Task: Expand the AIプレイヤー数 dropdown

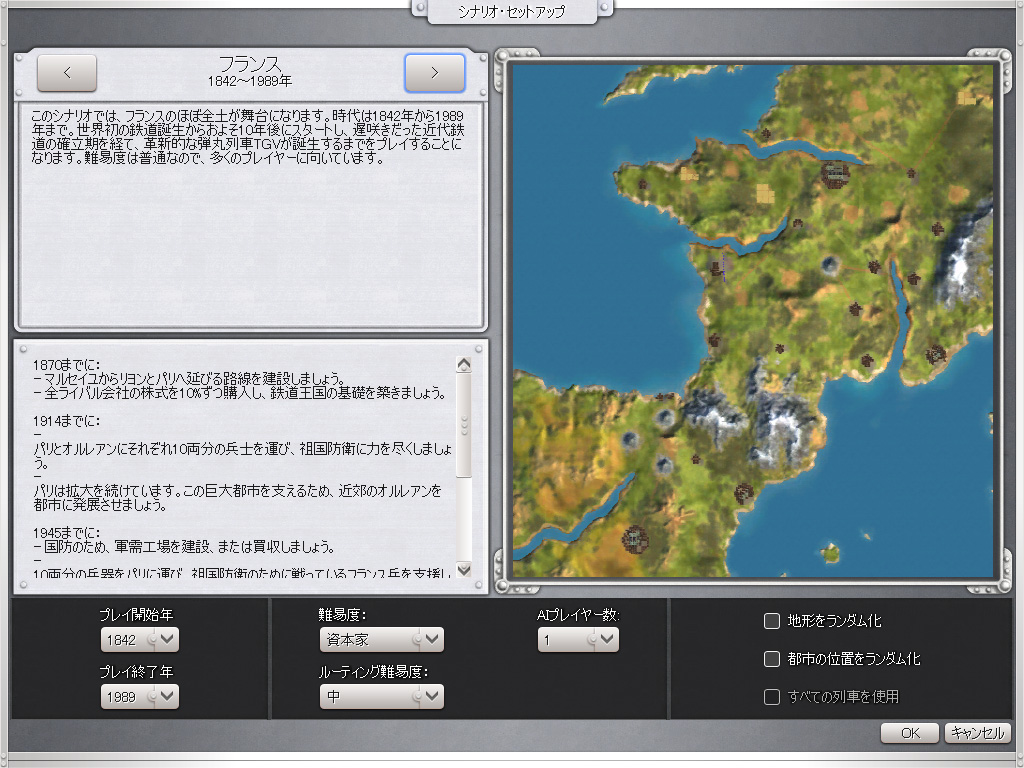Action: point(578,639)
